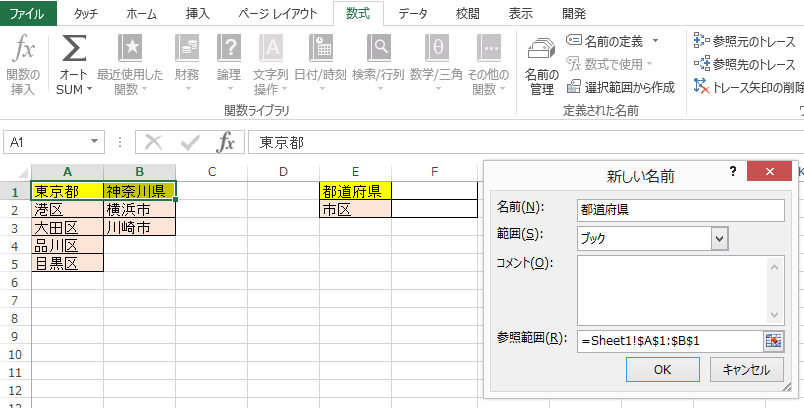The width and height of the screenshot is (804, 408).
Task: Click Trace Dependents (参照先のトレース)
Action: click(745, 64)
